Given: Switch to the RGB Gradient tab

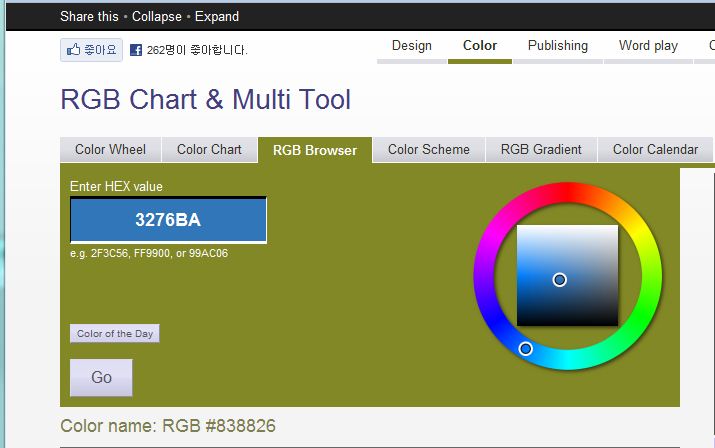Looking at the screenshot, I should click(x=541, y=150).
